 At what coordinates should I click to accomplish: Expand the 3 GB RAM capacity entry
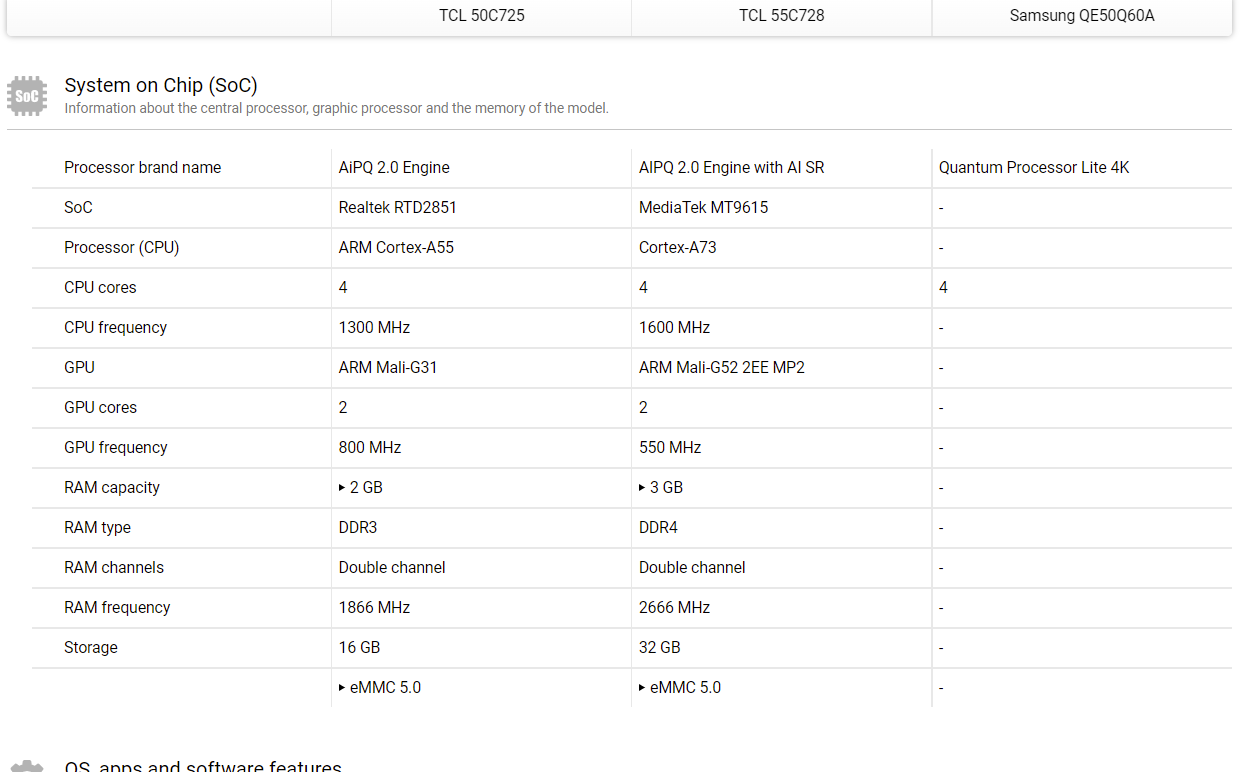661,488
